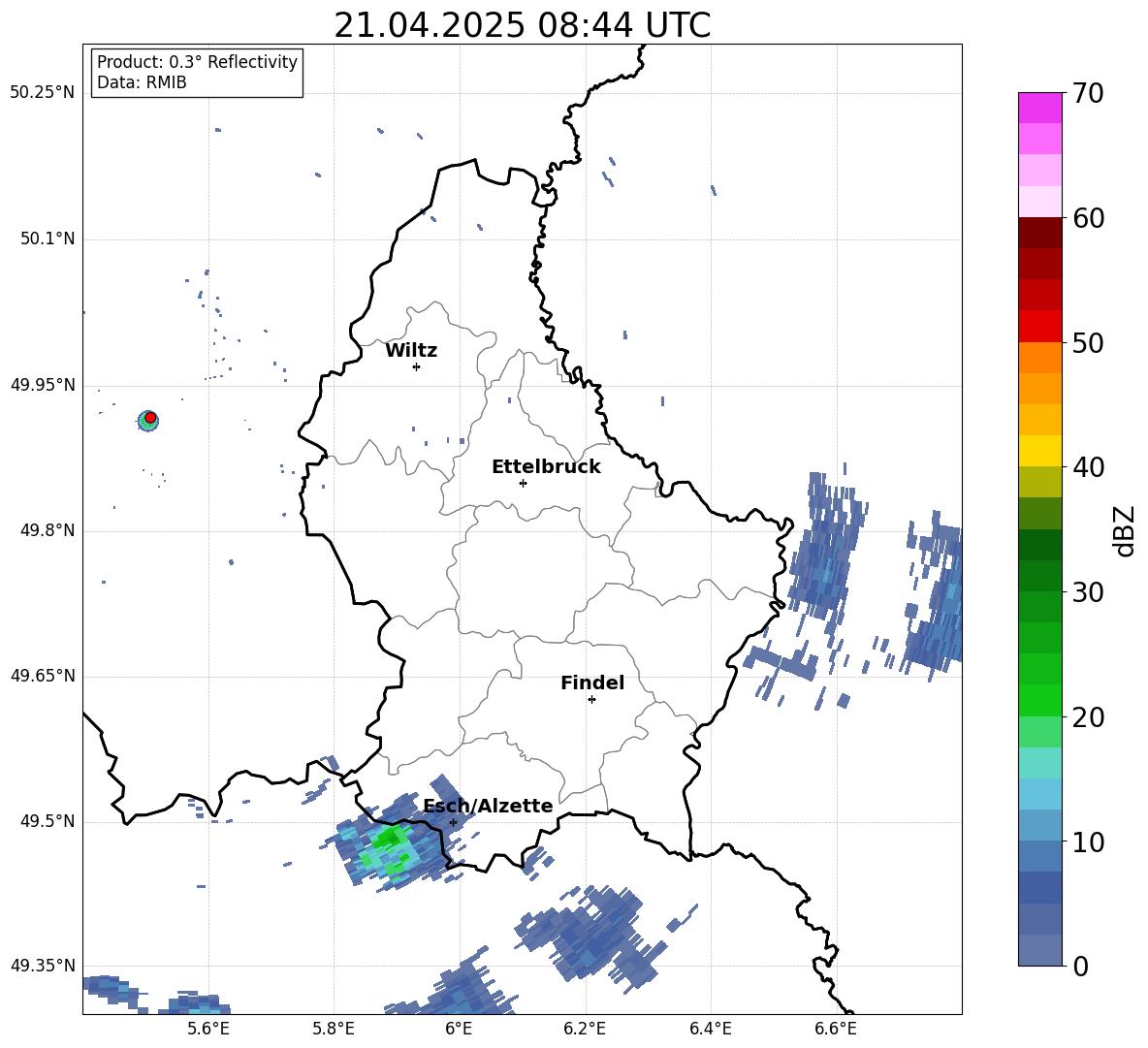Select the Ettelbruck station label

click(546, 467)
